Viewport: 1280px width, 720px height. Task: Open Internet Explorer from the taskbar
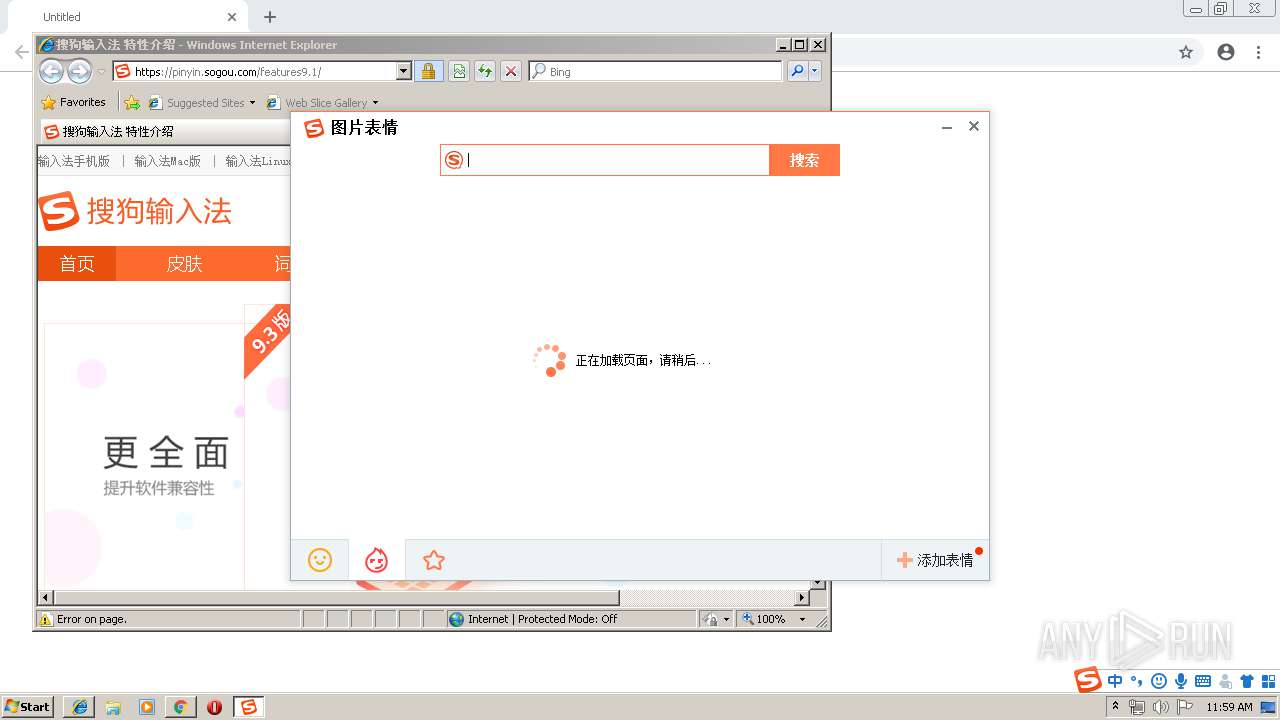pos(80,707)
